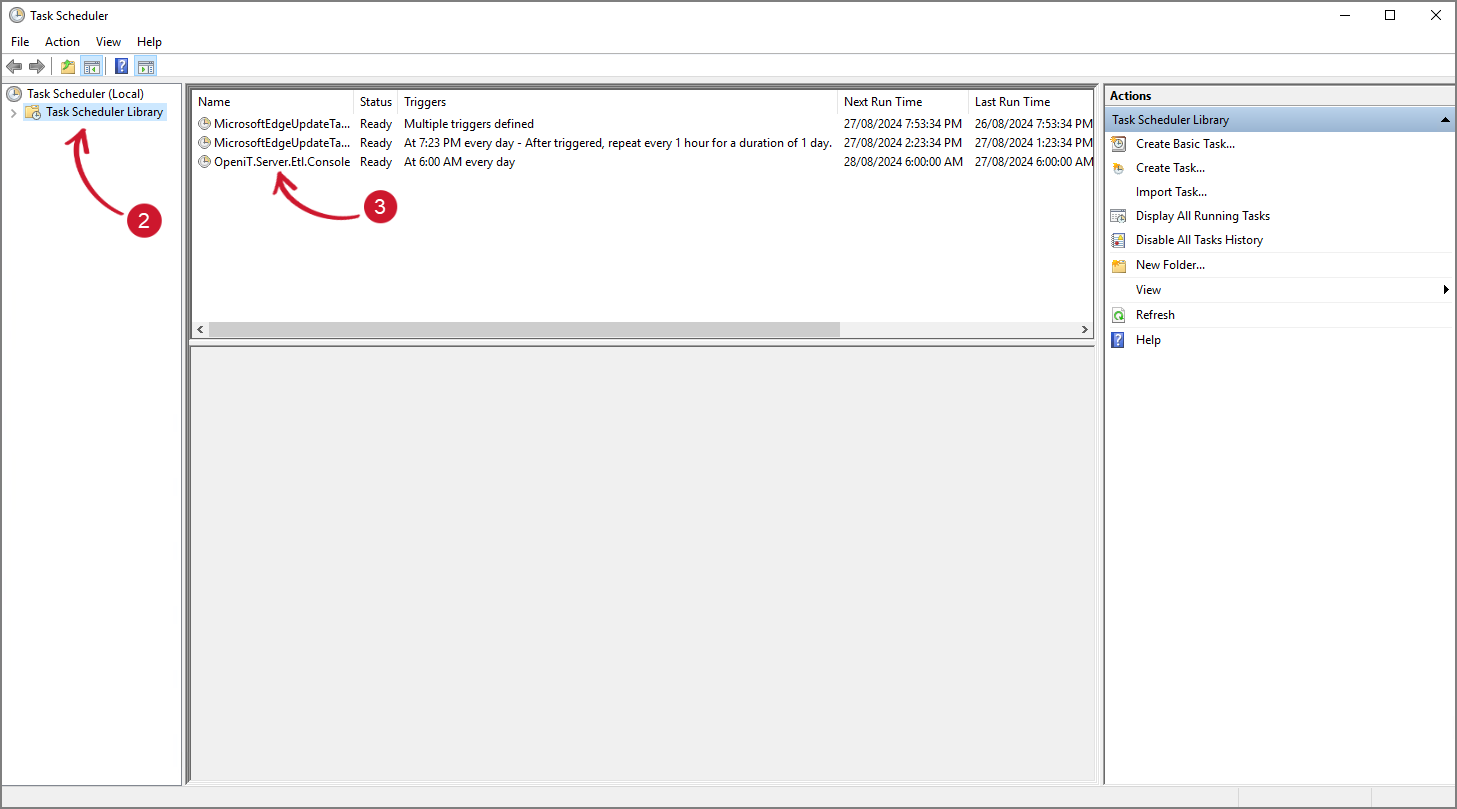Image resolution: width=1457 pixels, height=809 pixels.
Task: Click the Back arrow in the toolbar
Action: [14, 67]
